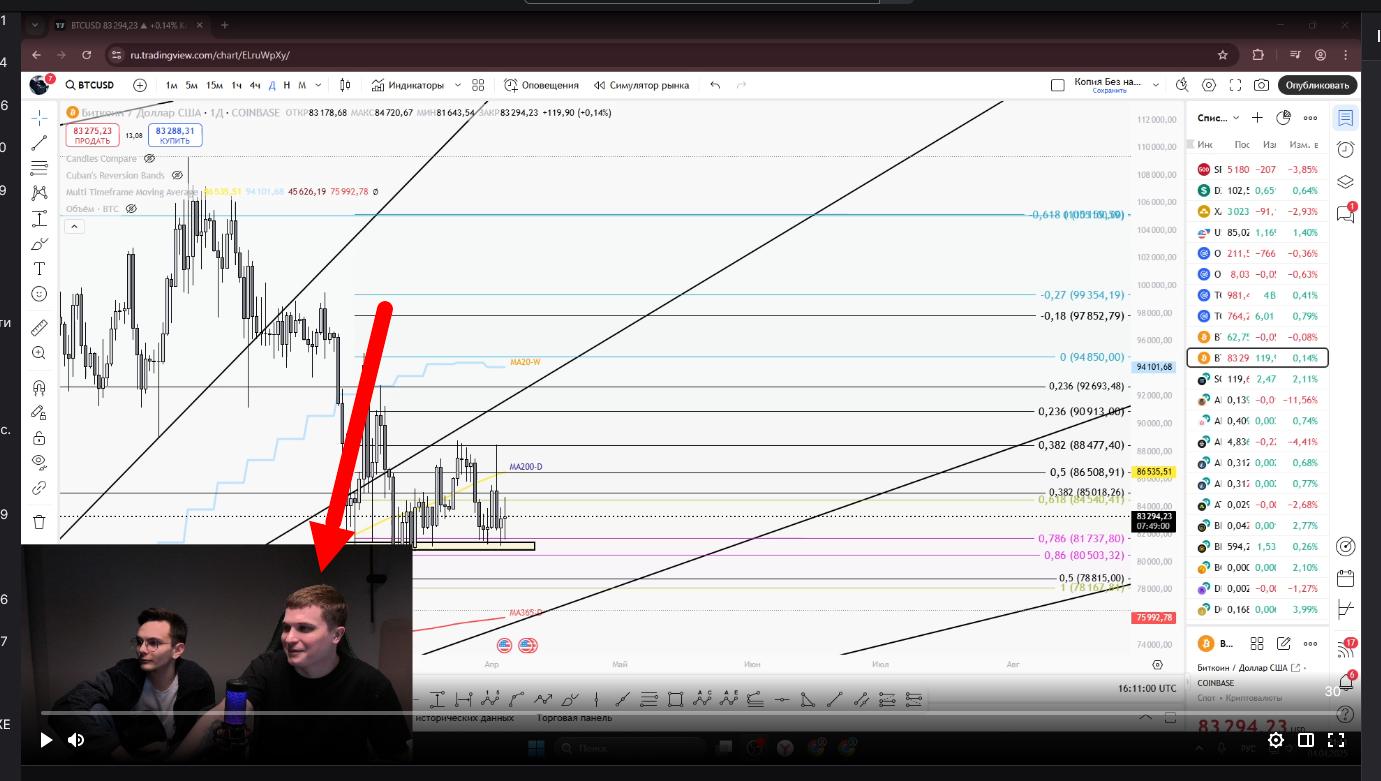
Task: Mute the video volume
Action: [x=76, y=740]
